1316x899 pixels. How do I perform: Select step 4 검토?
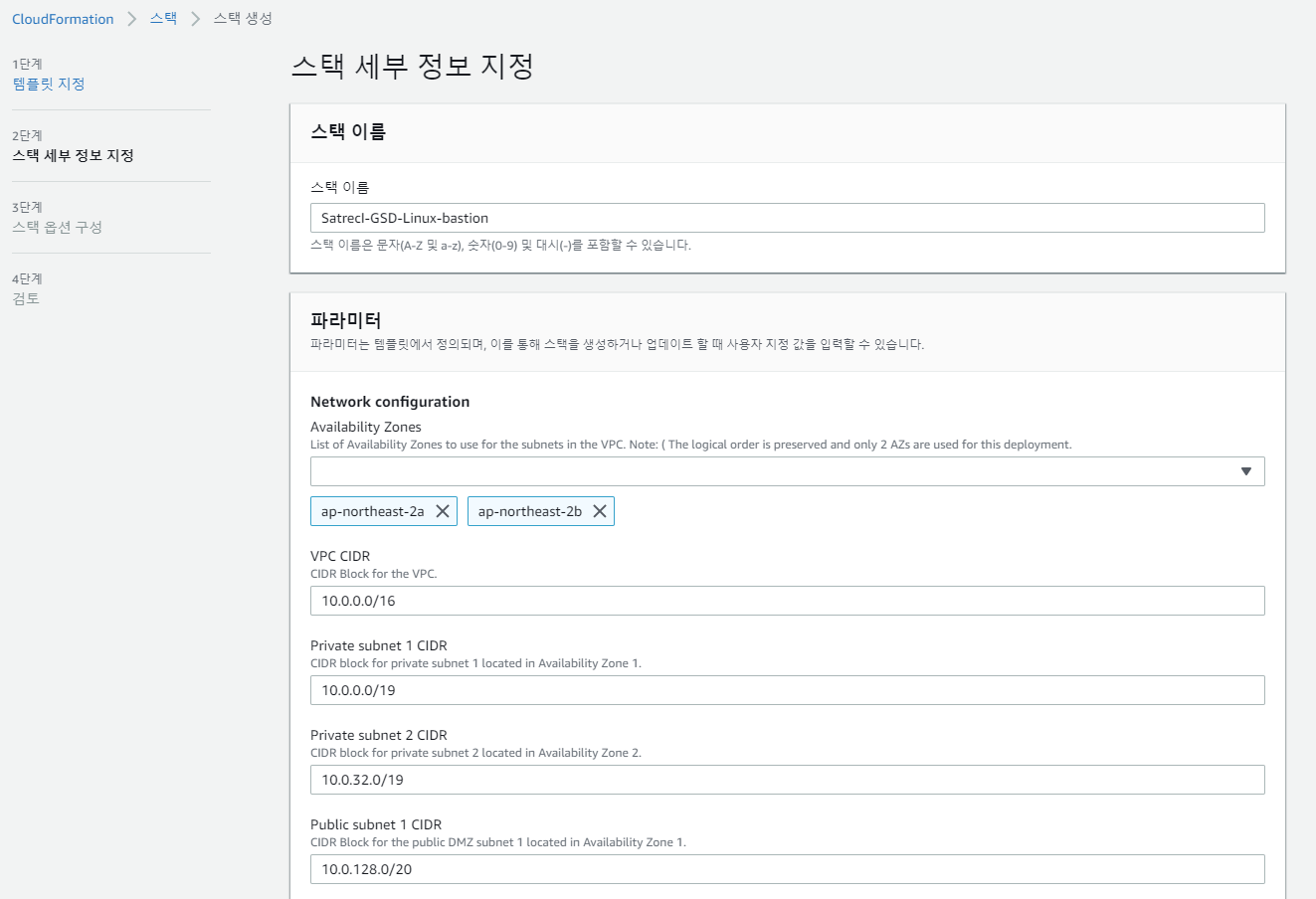[26, 298]
